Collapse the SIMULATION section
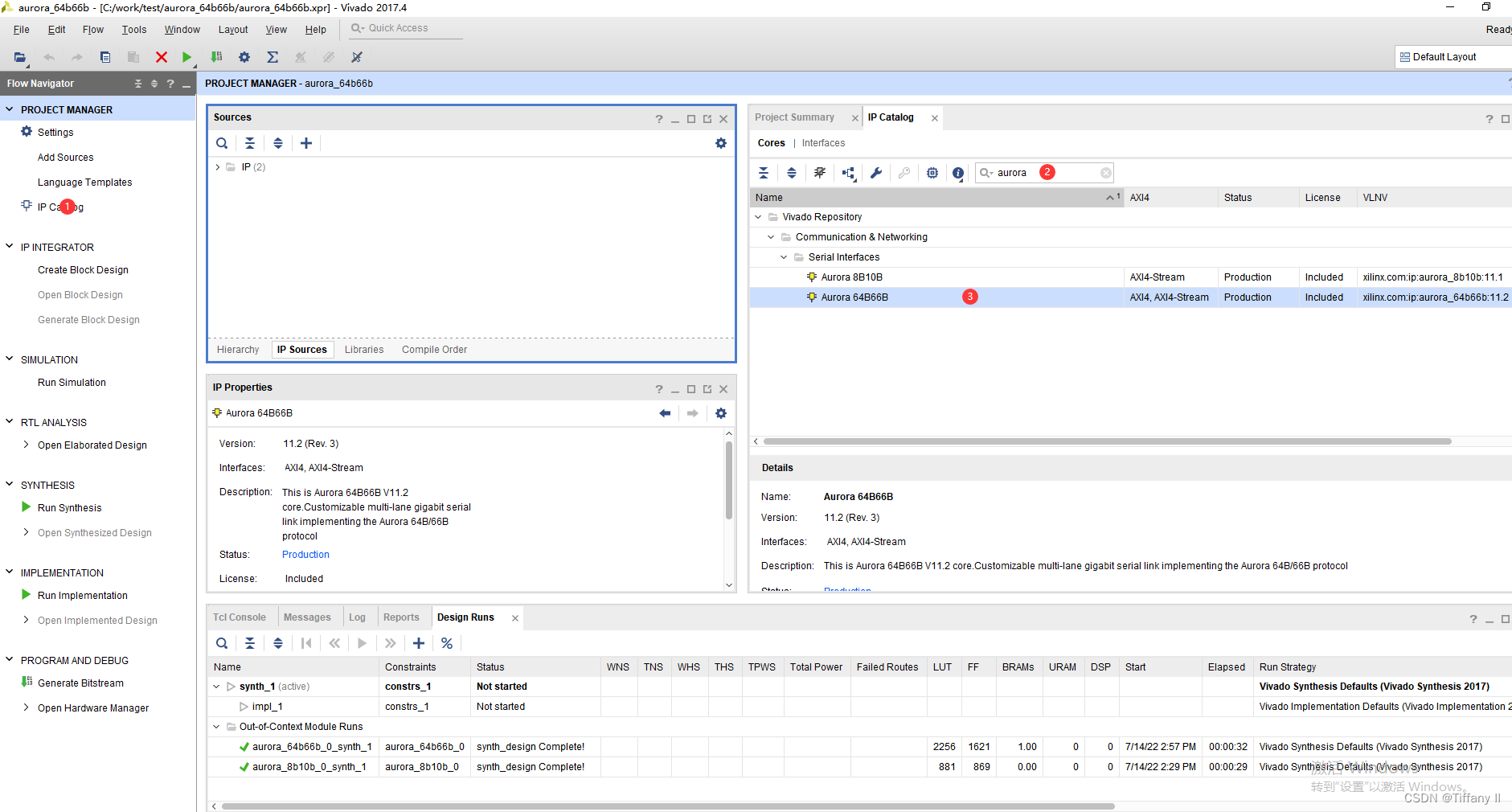Screen dimensions: 1512x812 point(10,359)
